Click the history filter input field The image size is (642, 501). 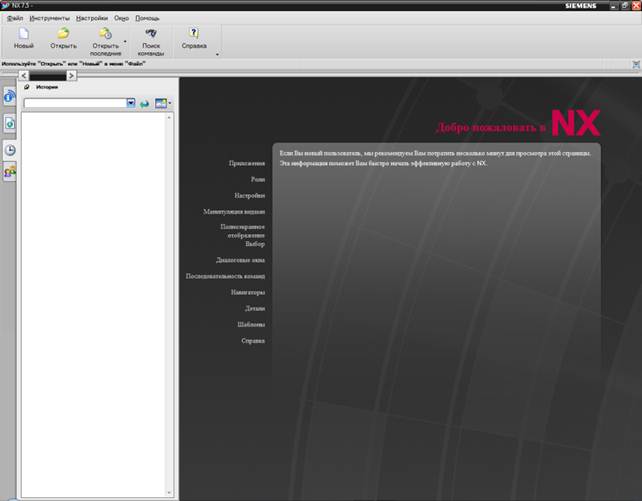pos(75,103)
